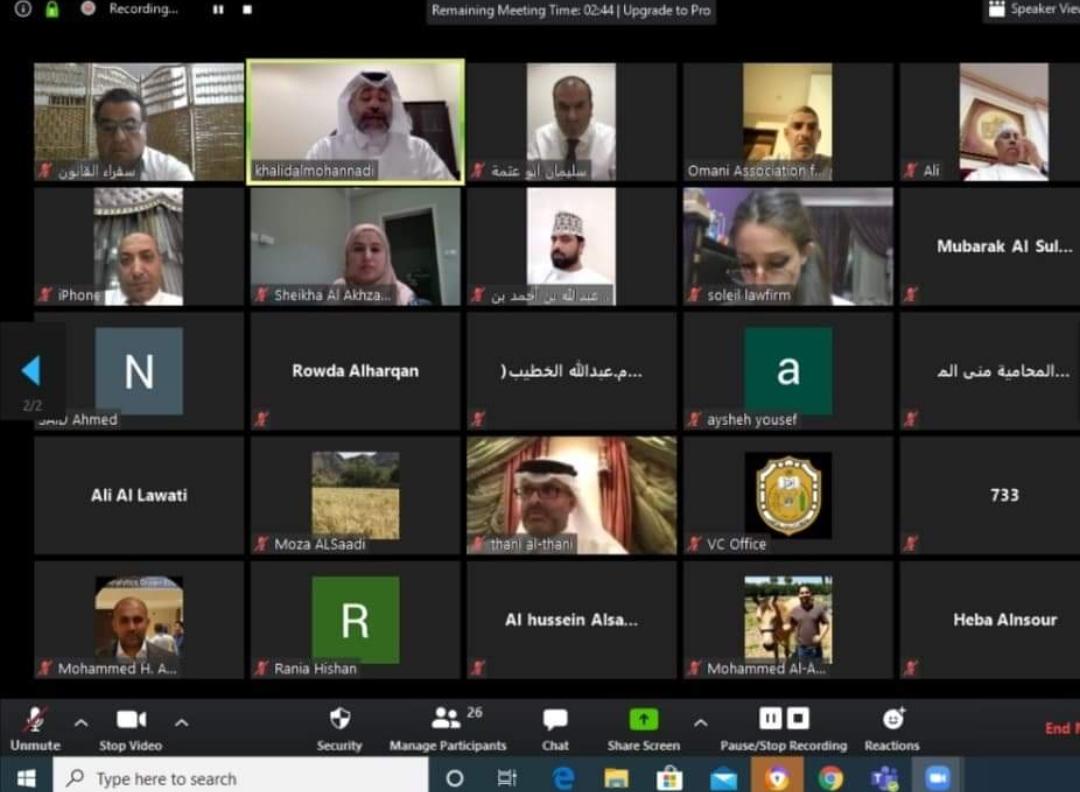1080x792 pixels.
Task: Click the Upgrade to Pro link
Action: pos(669,11)
